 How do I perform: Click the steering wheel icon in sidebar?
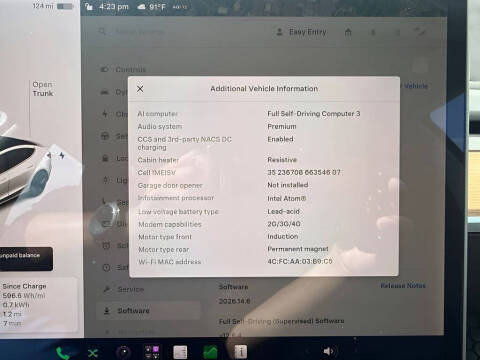coord(105,136)
